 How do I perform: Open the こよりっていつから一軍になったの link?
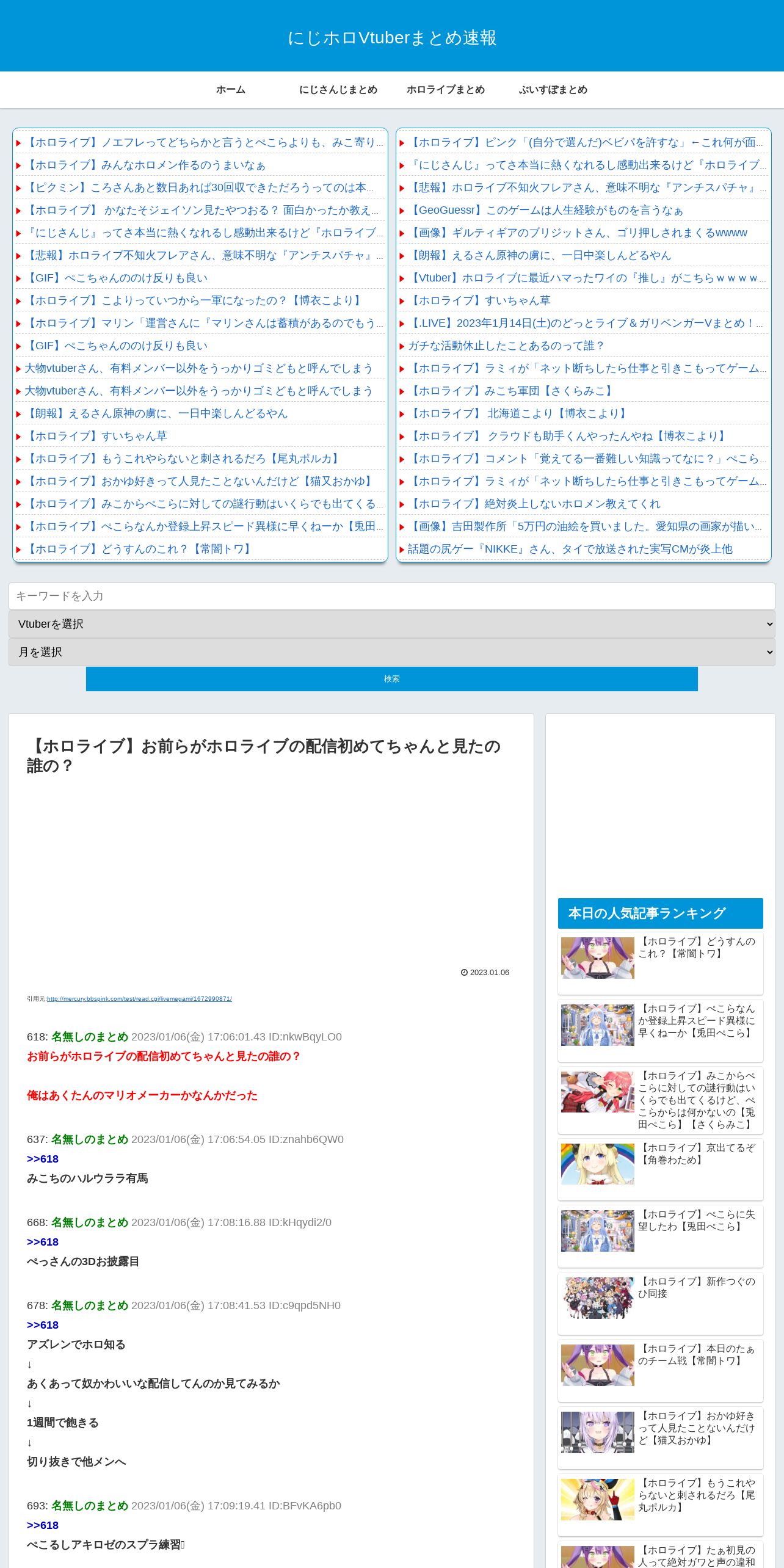[x=195, y=300]
